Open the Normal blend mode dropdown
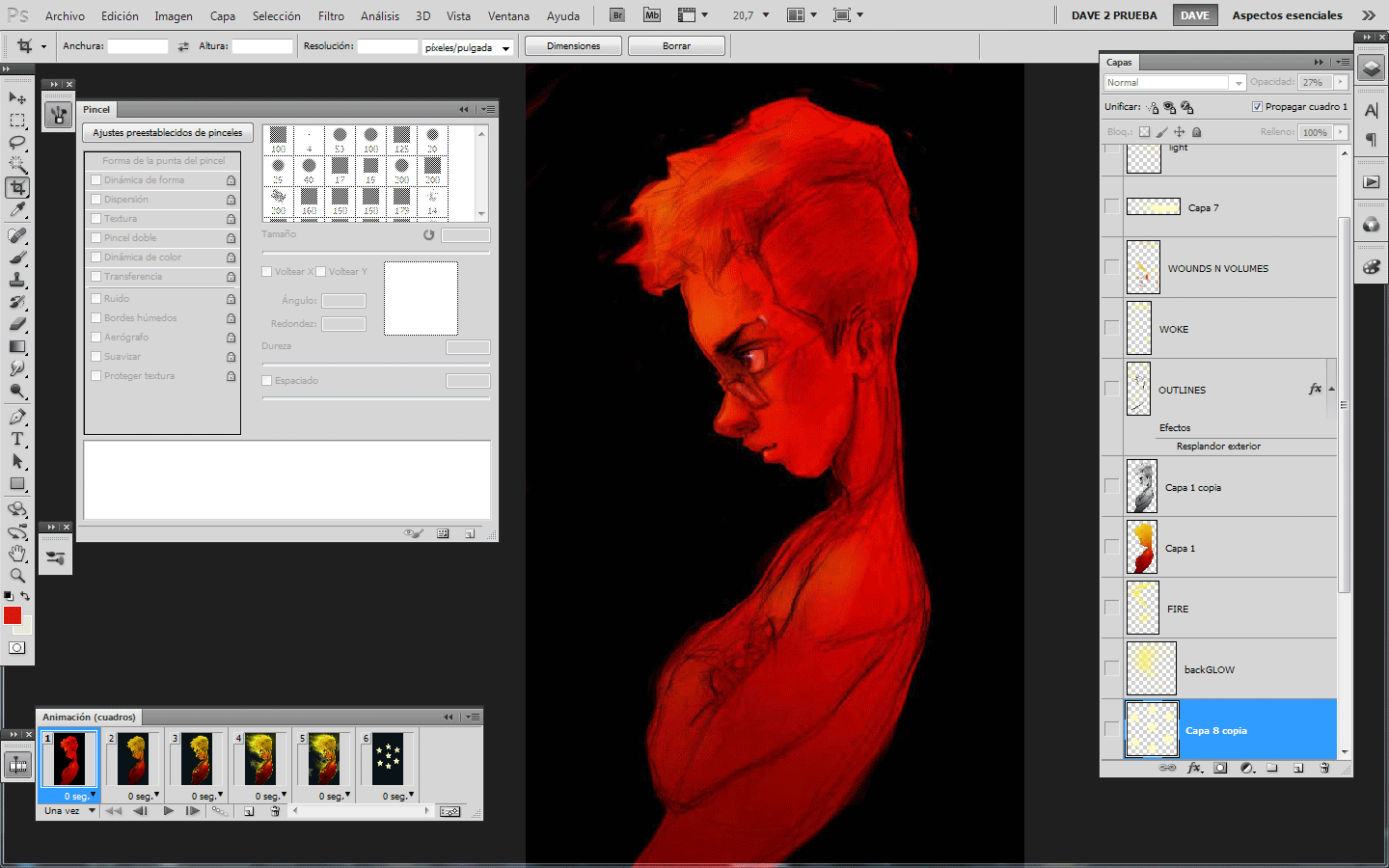The height and width of the screenshot is (868, 1389). click(x=1174, y=83)
